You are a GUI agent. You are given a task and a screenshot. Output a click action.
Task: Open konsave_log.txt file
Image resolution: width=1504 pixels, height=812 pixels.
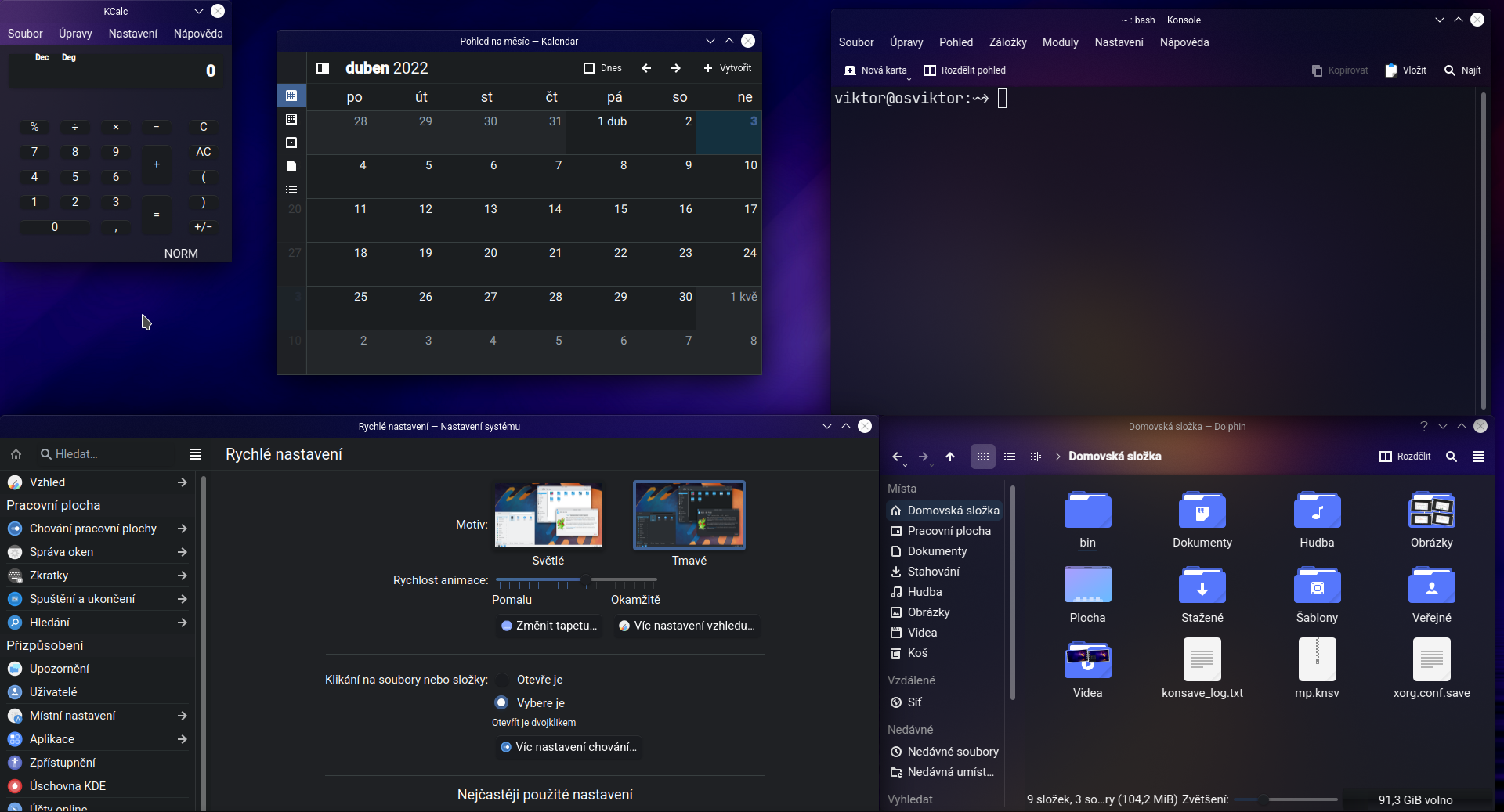coord(1202,659)
